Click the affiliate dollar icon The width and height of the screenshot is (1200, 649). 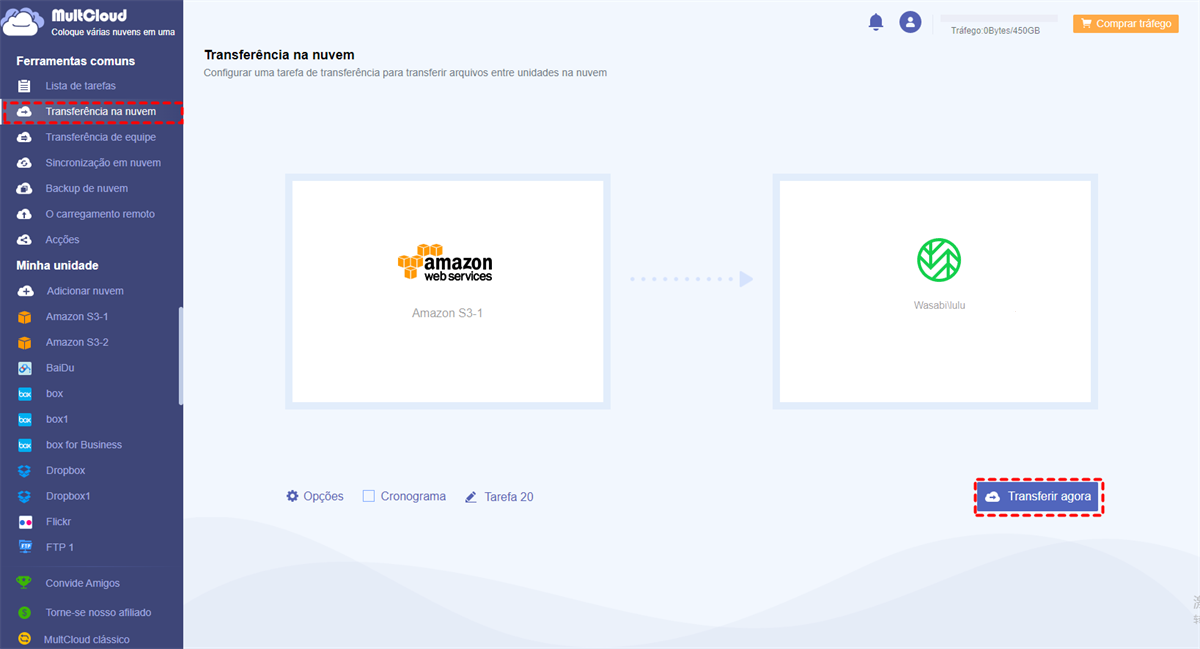click(24, 612)
